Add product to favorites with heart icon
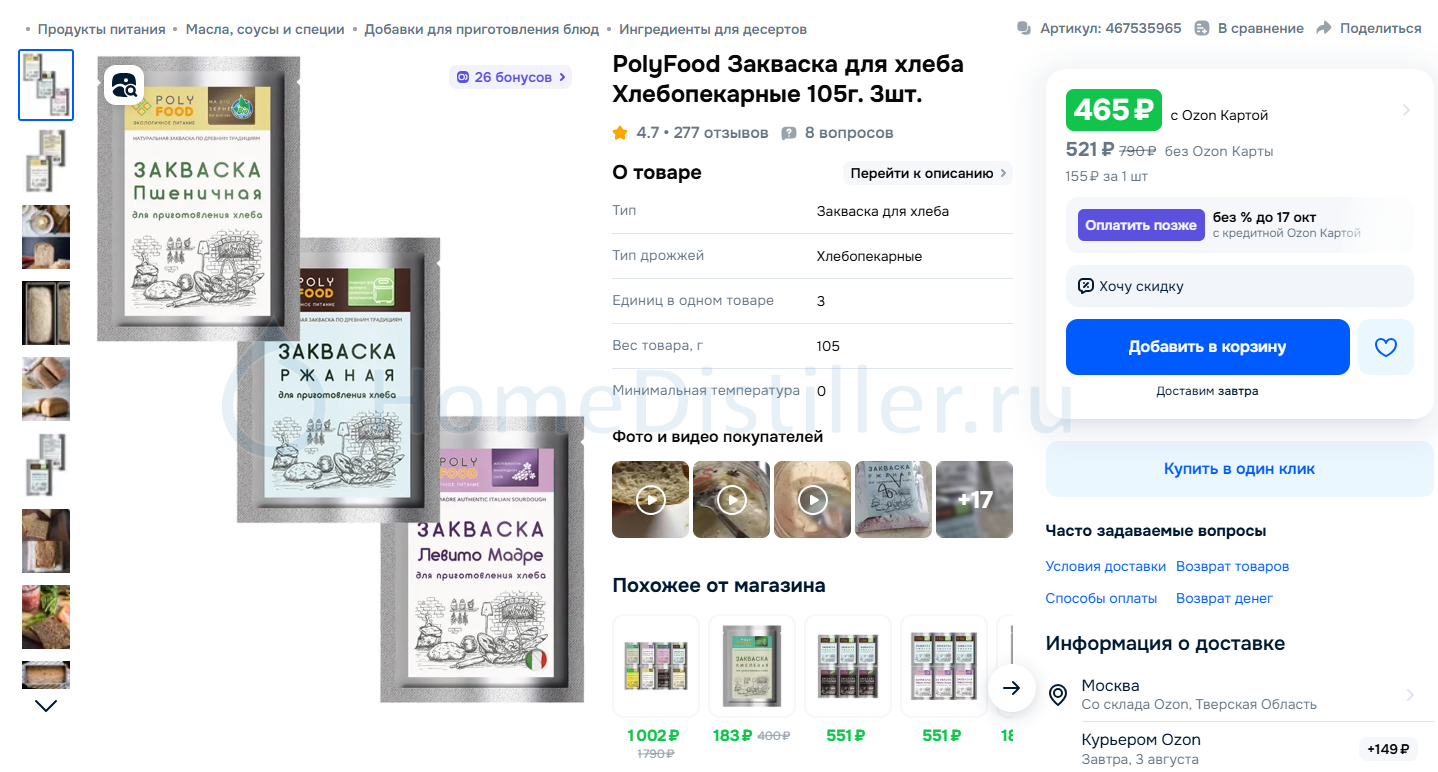1438x772 pixels. (1385, 347)
